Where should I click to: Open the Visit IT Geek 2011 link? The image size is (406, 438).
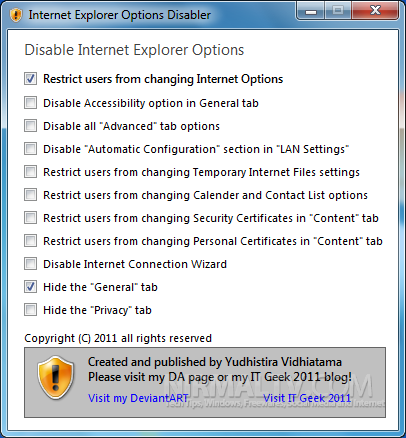[307, 398]
